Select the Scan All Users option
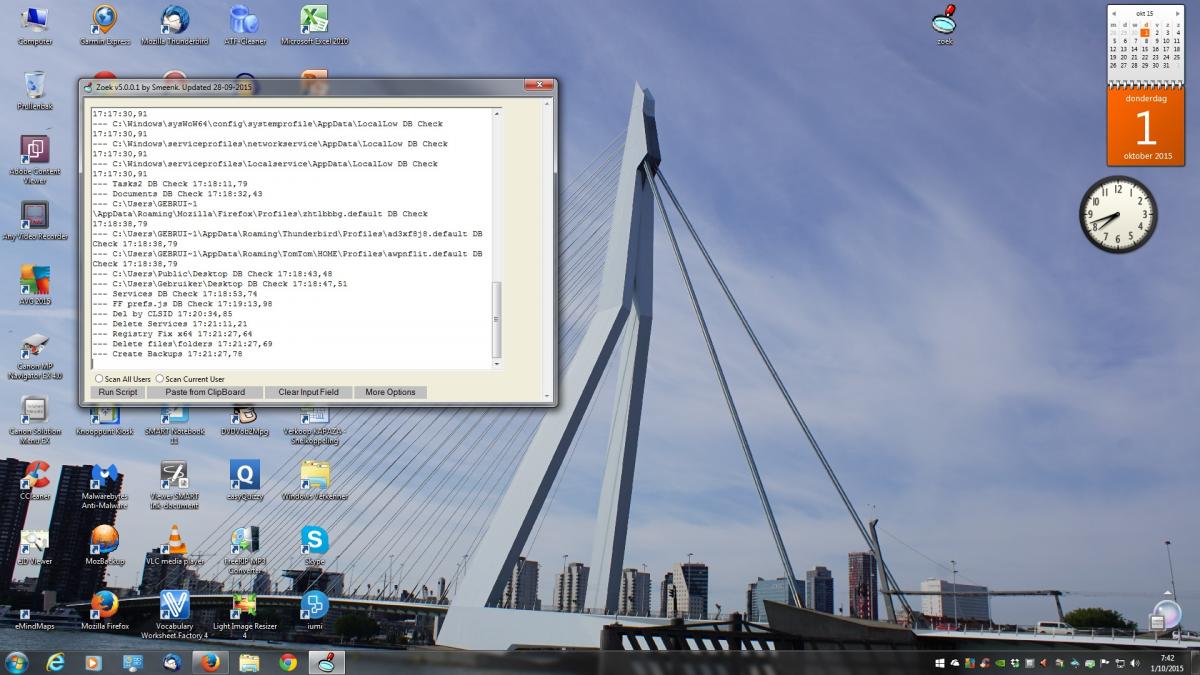The image size is (1200, 675). click(x=99, y=379)
